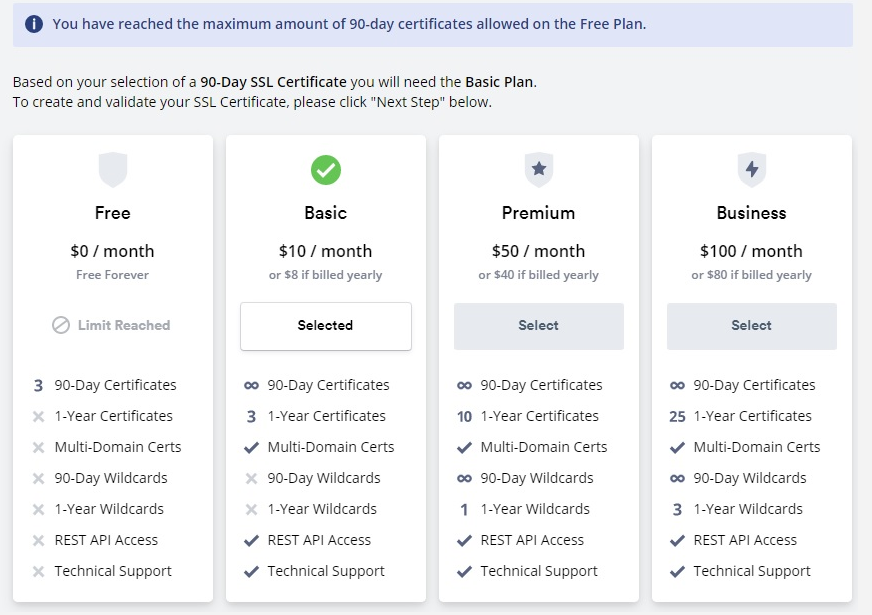Viewport: 872px width, 615px height.
Task: Click "or $80 if billed yearly" text
Action: 751,275
